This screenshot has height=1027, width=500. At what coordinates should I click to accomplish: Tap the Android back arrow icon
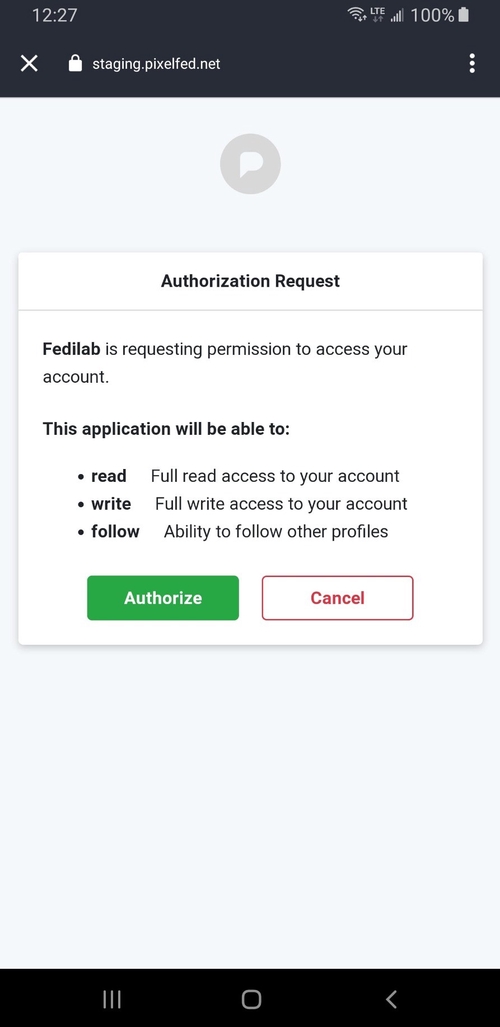(x=391, y=999)
